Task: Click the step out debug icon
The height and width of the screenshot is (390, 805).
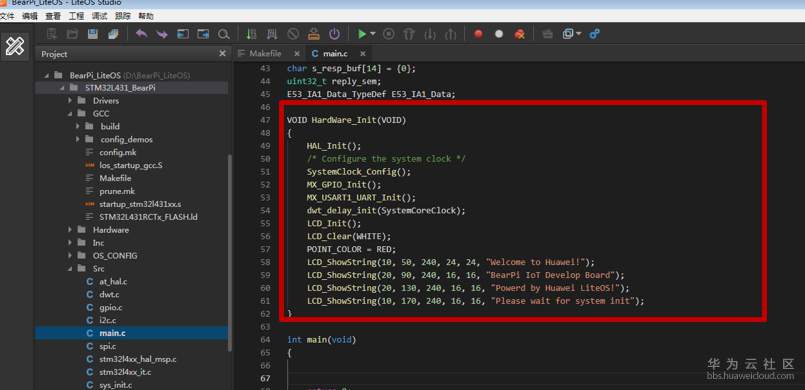Action: tap(451, 34)
